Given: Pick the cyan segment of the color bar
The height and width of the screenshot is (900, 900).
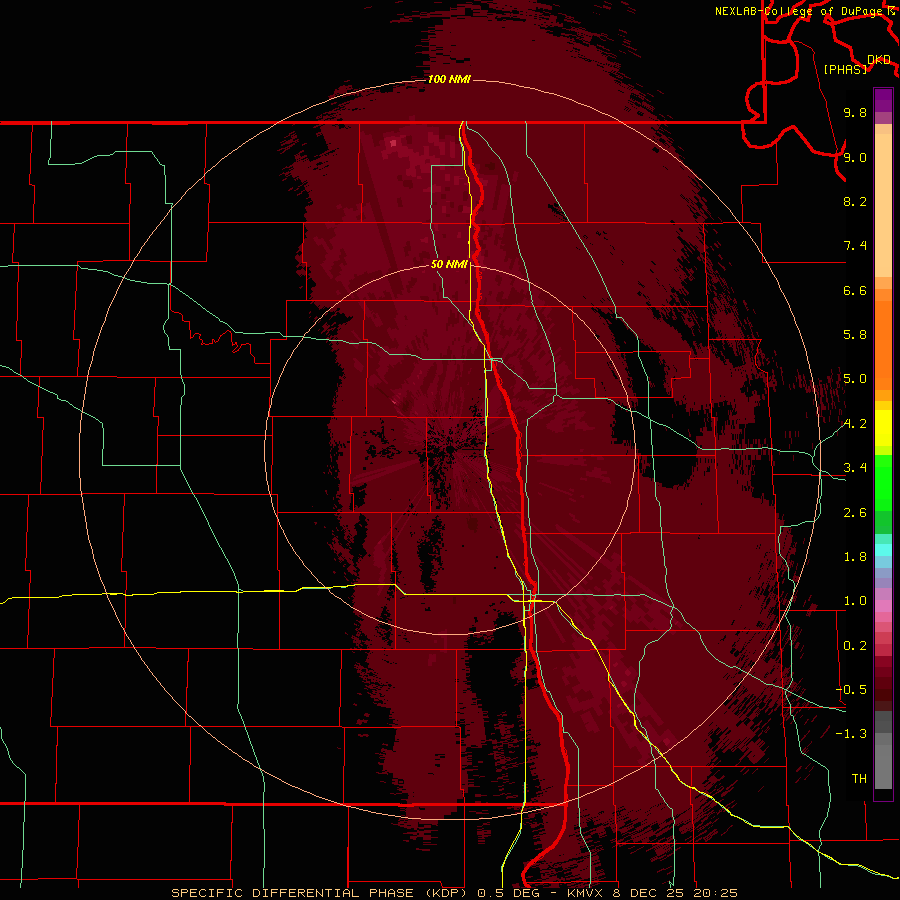Looking at the screenshot, I should coord(883,550).
